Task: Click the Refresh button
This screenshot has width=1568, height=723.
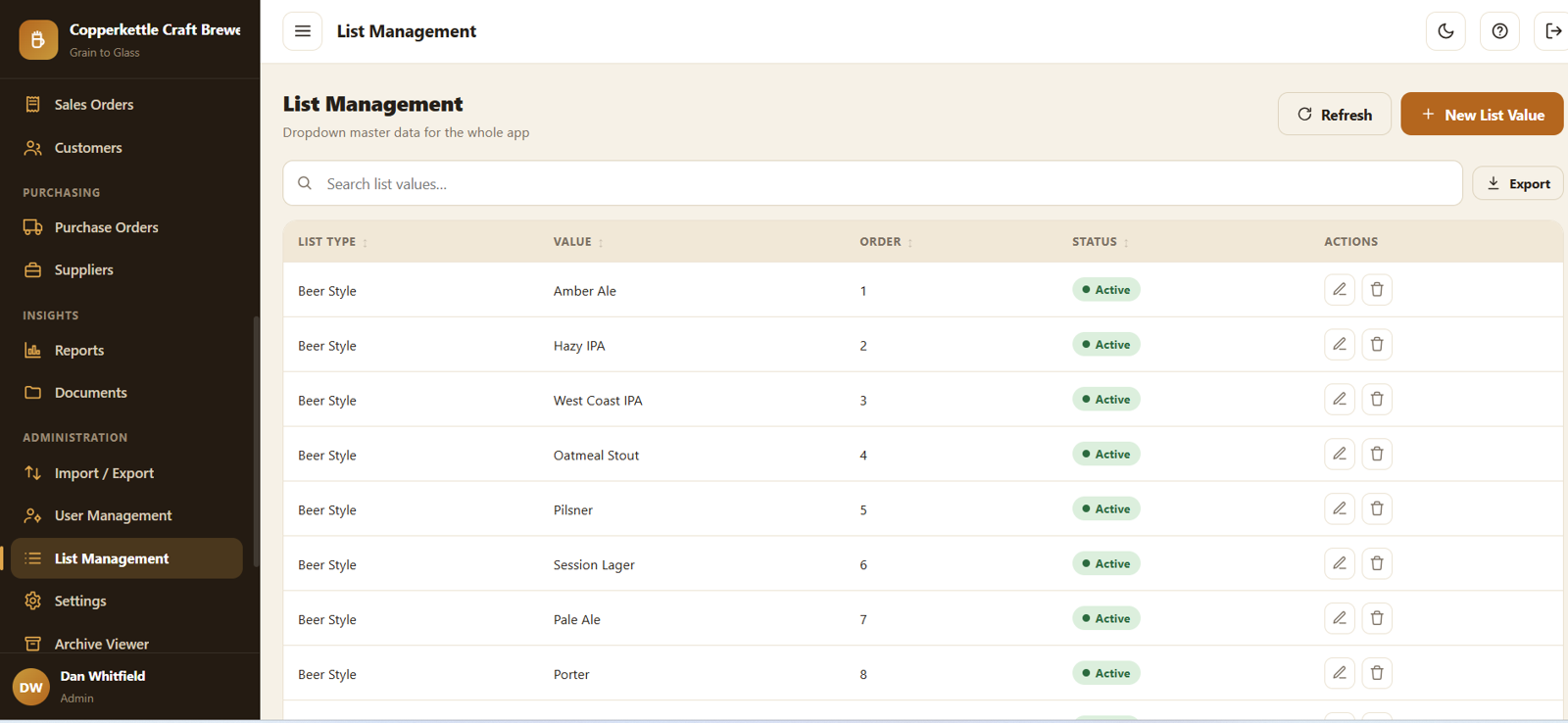Action: (1334, 115)
